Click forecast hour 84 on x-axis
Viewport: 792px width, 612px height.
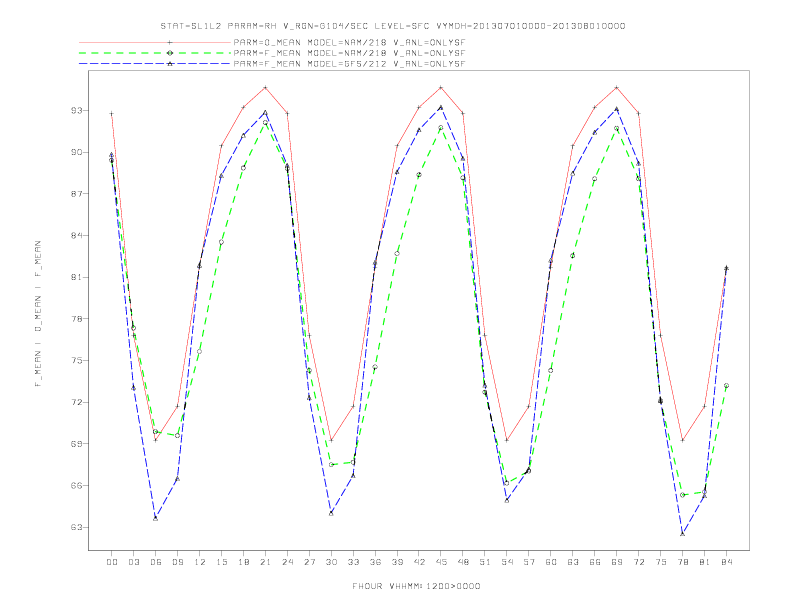(x=727, y=562)
